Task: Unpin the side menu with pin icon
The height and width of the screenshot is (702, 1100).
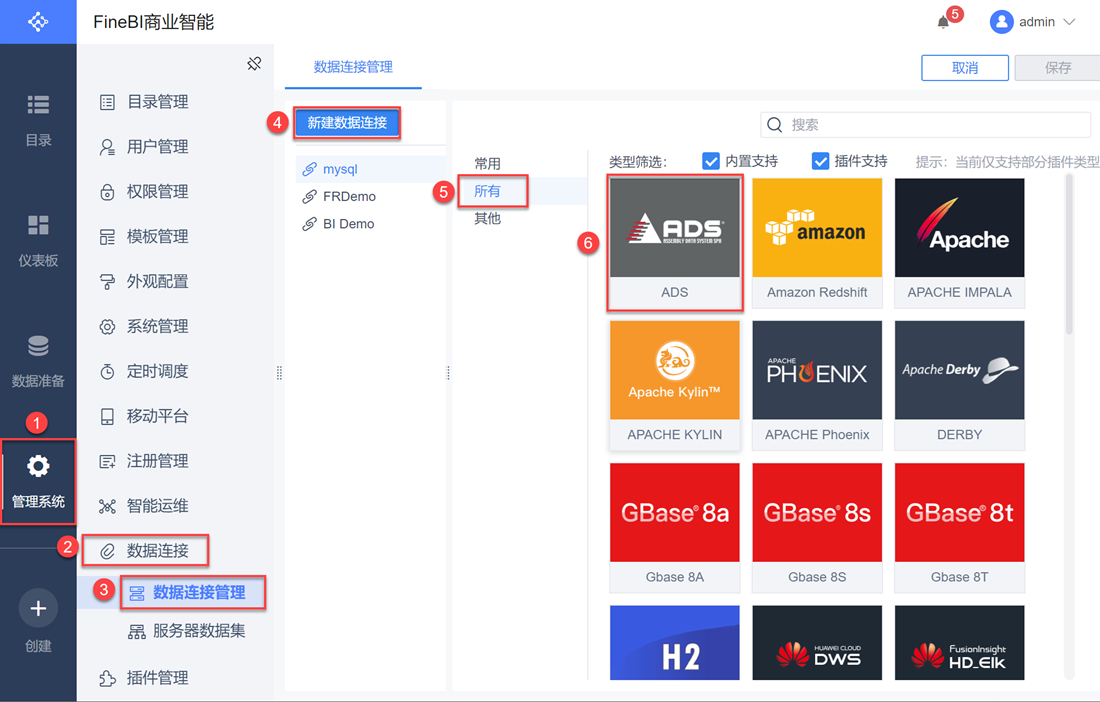Action: [x=254, y=64]
